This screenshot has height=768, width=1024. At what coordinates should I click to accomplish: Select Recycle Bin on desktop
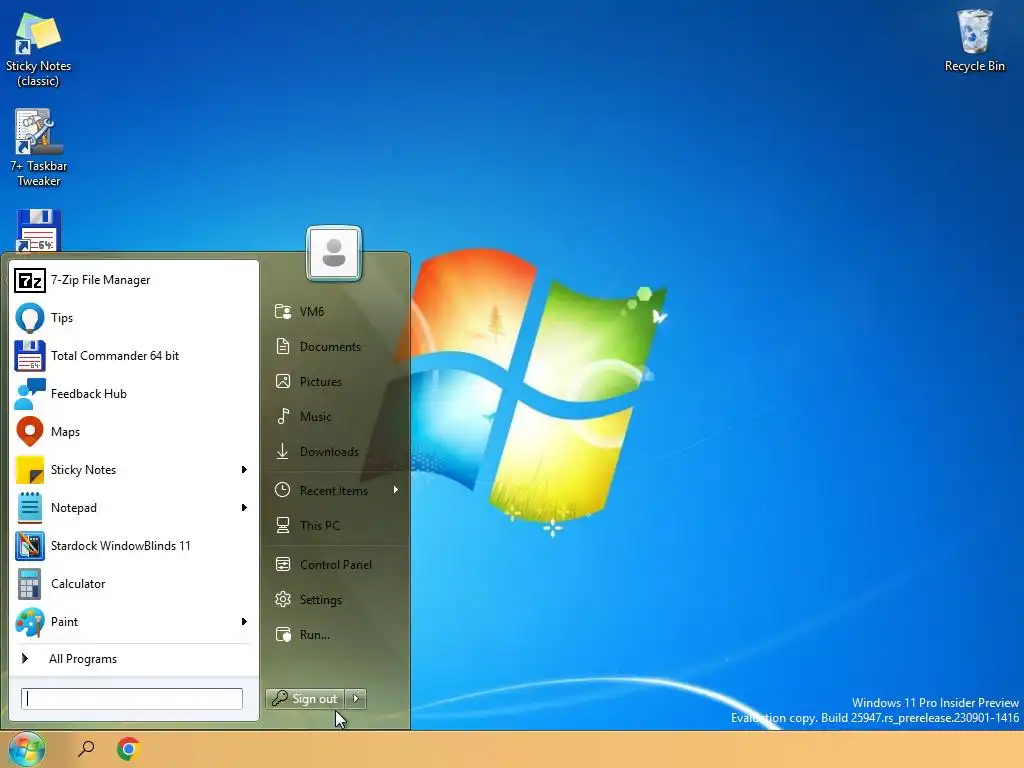(974, 40)
